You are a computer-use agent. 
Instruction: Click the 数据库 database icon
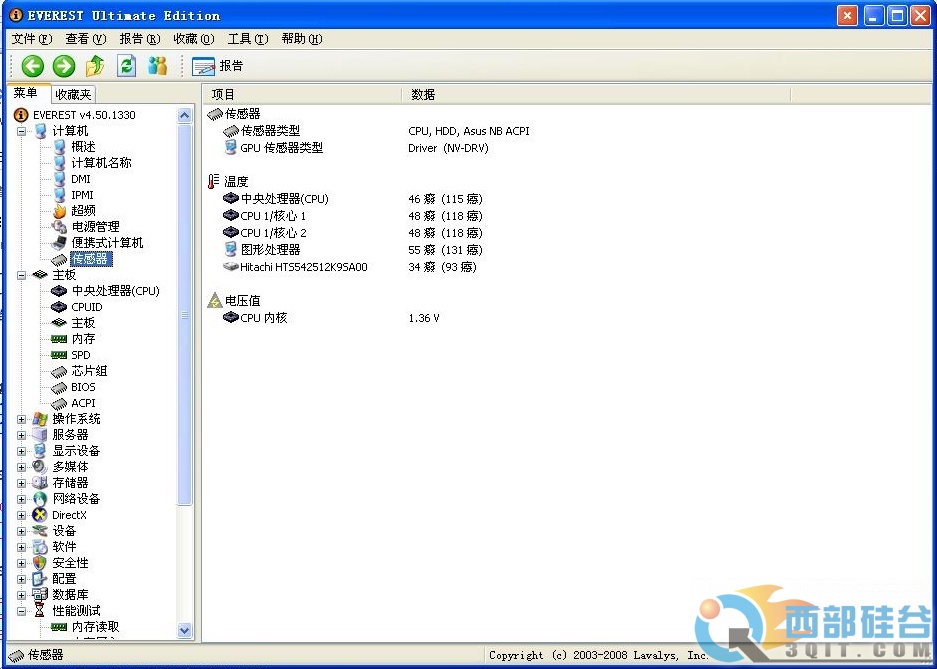[x=40, y=595]
